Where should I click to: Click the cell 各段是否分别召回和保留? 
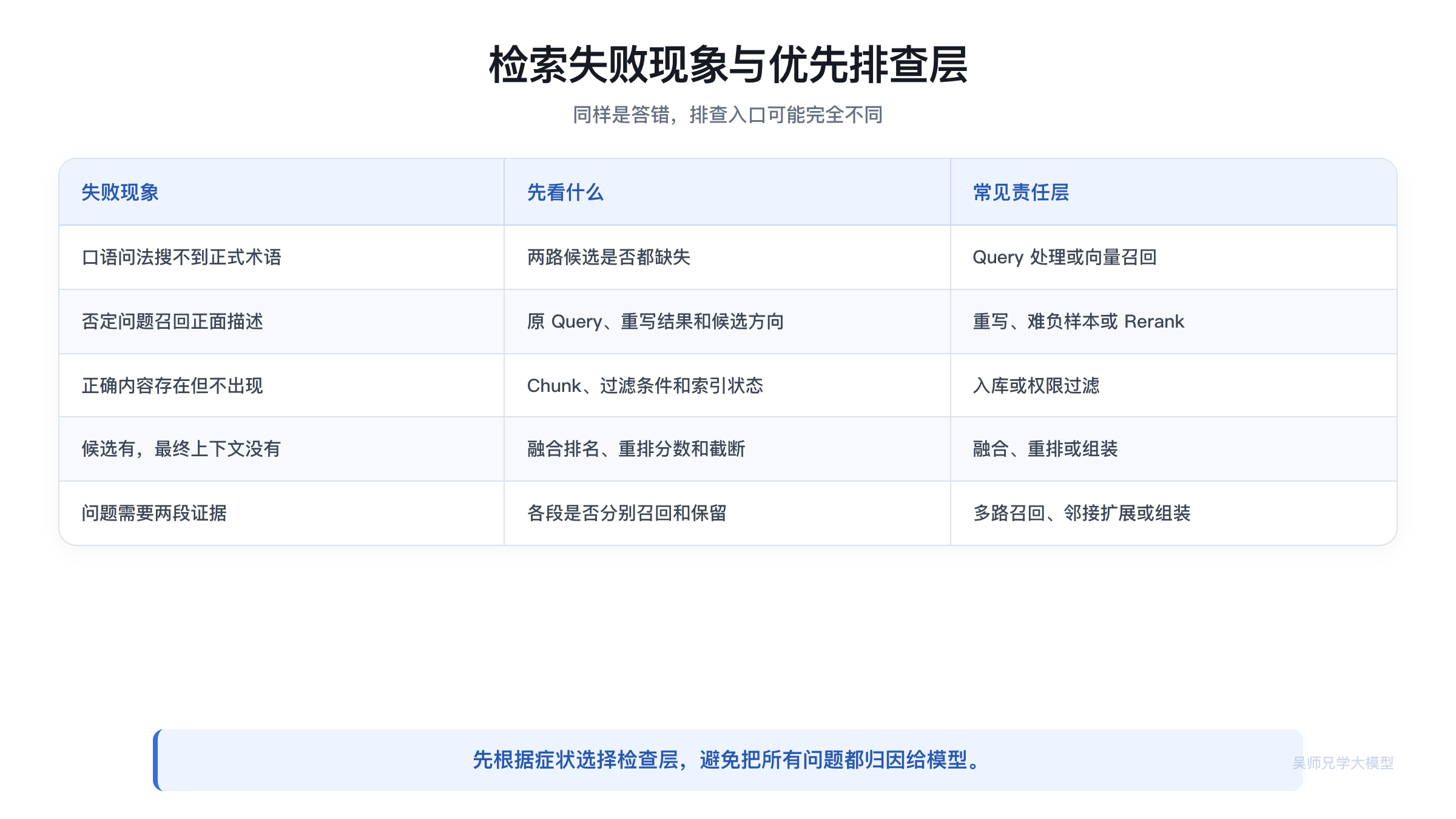click(x=727, y=513)
